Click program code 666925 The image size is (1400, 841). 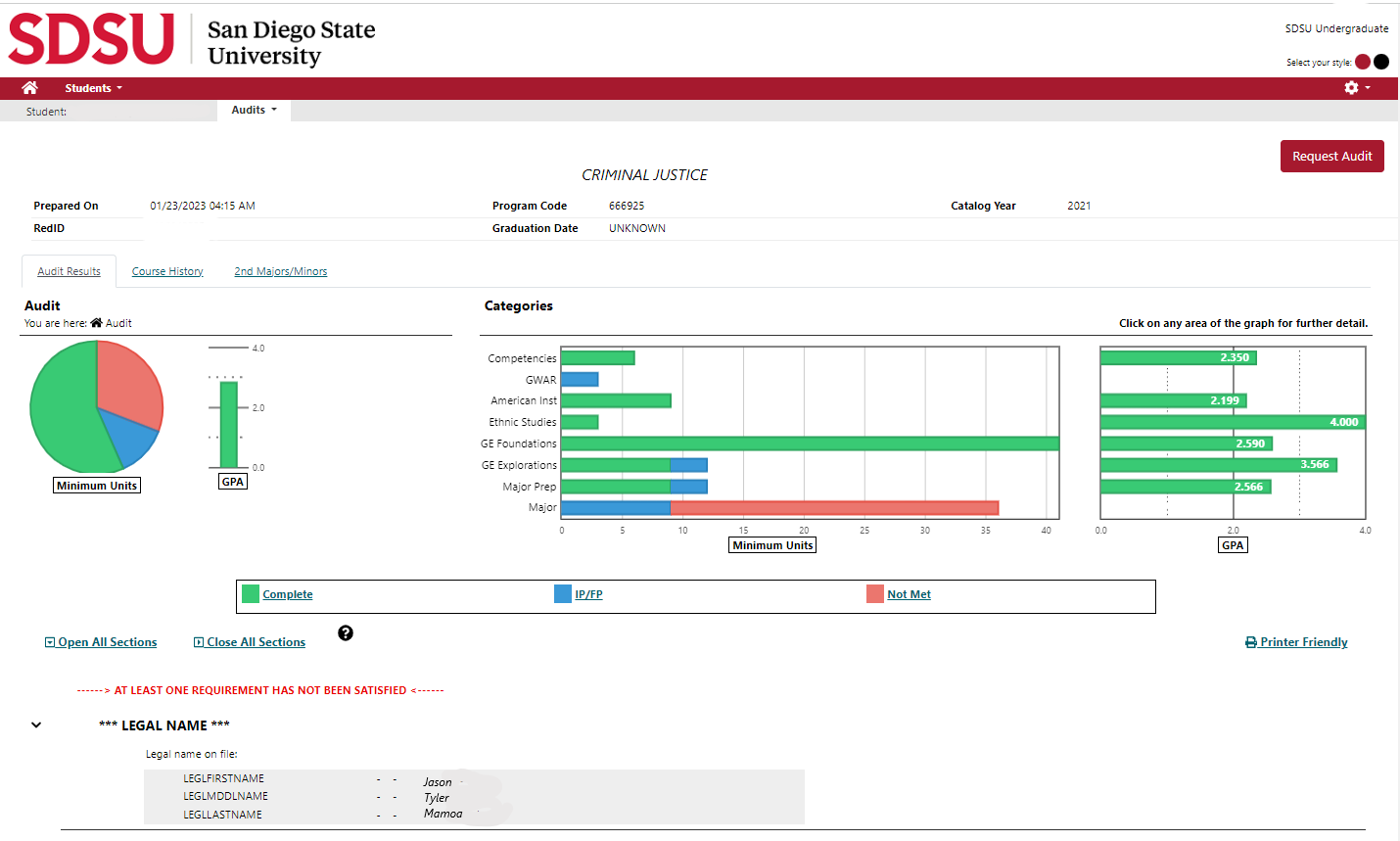pyautogui.click(x=627, y=206)
